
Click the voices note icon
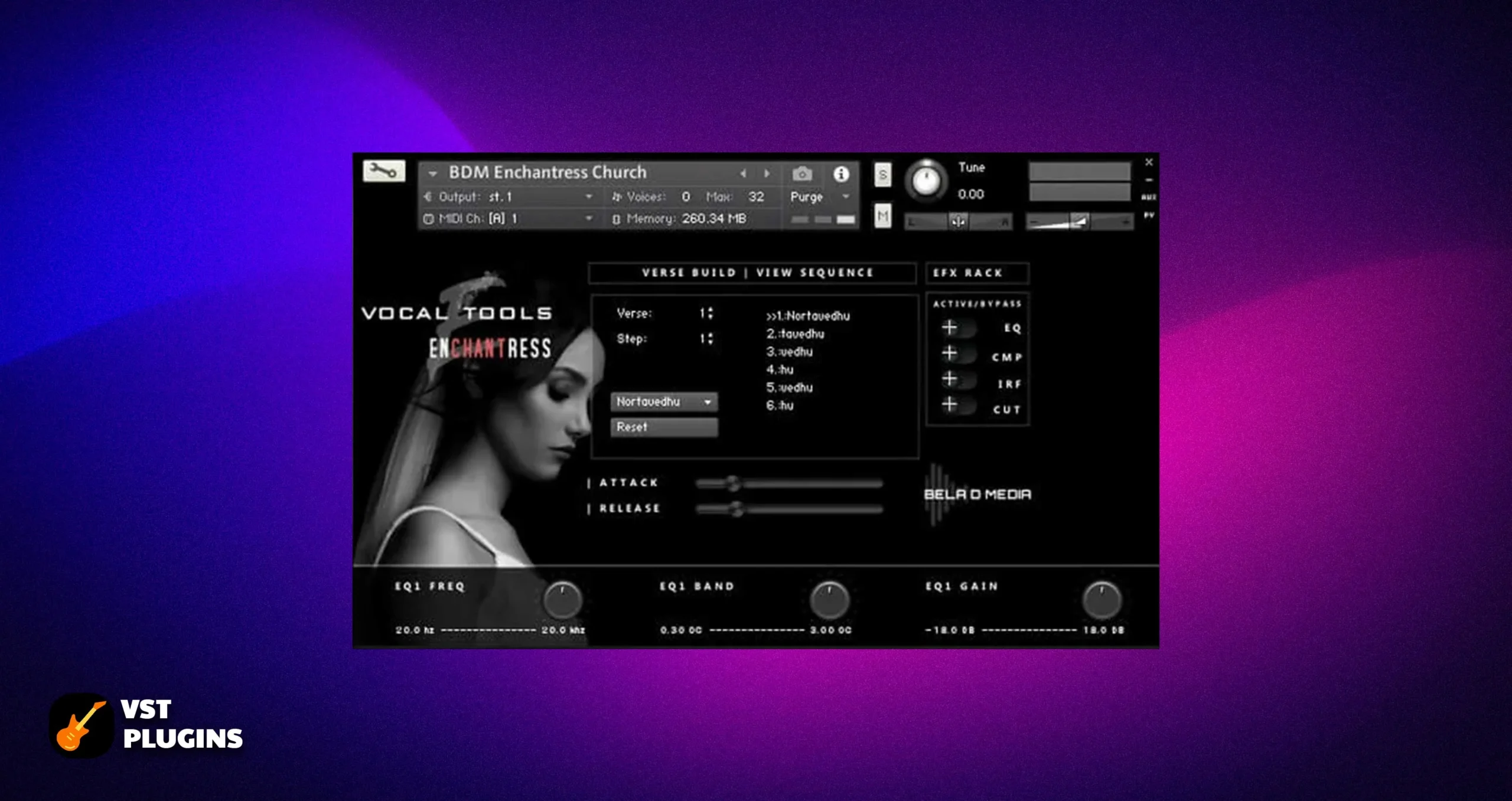[x=617, y=197]
